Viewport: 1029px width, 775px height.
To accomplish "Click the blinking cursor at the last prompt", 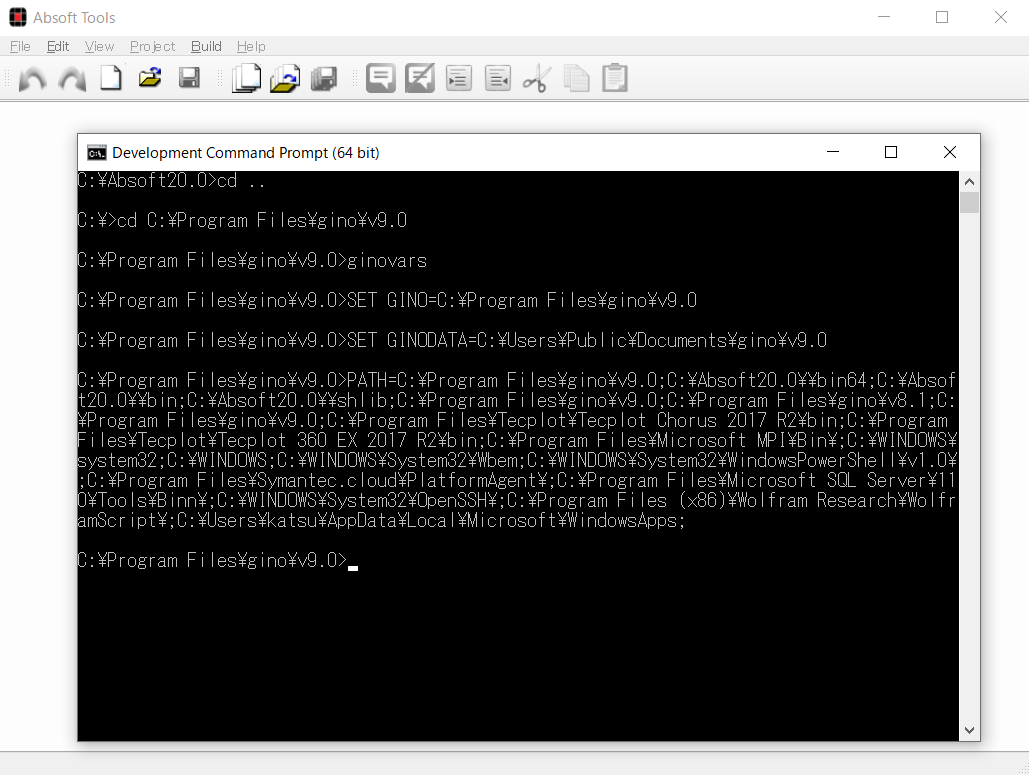I will pos(353,568).
